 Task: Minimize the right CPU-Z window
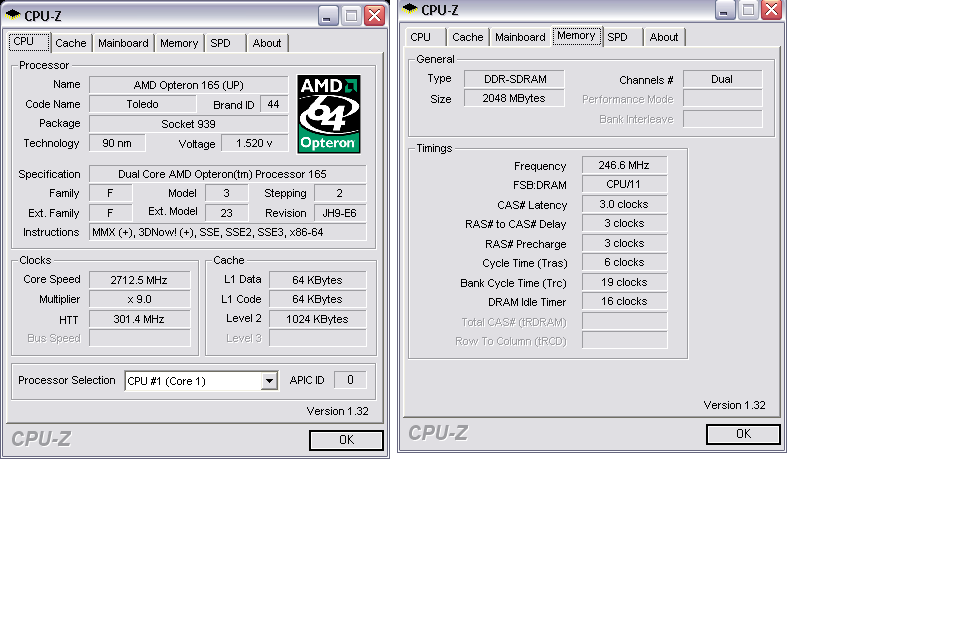pos(725,9)
